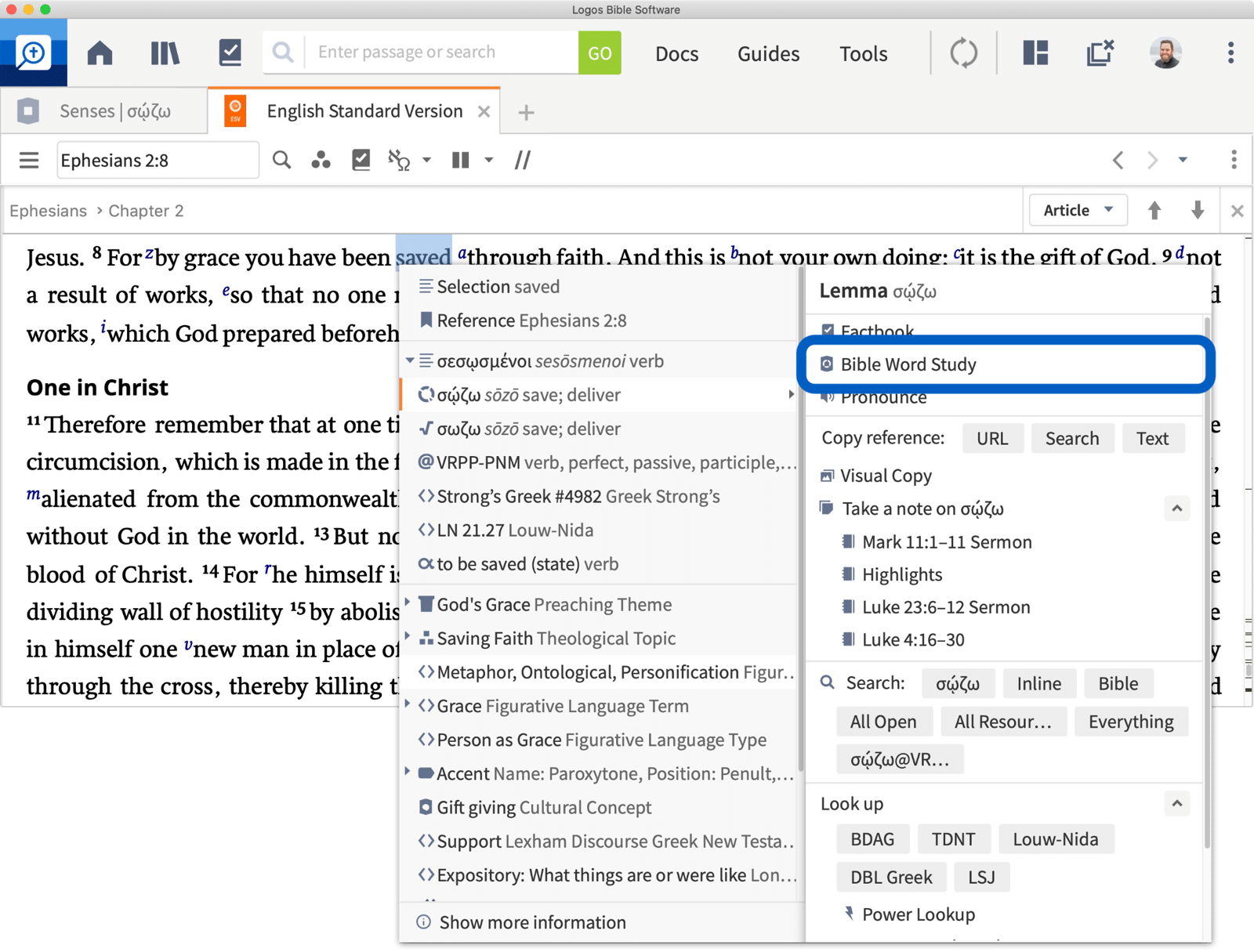Screen dimensions: 1254x952
Task: Open the user profile avatar
Action: (1165, 53)
